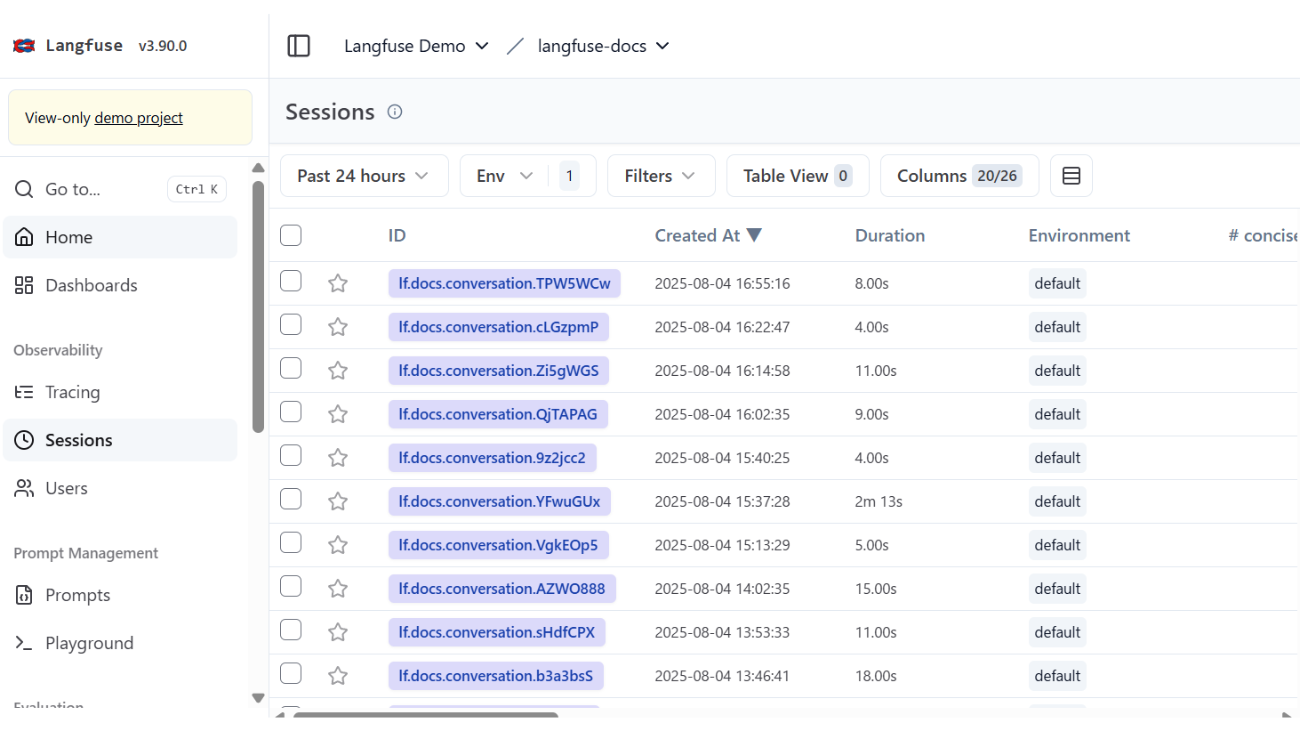Open session lf.docs.conversation.b3a3bsS

coord(496,676)
